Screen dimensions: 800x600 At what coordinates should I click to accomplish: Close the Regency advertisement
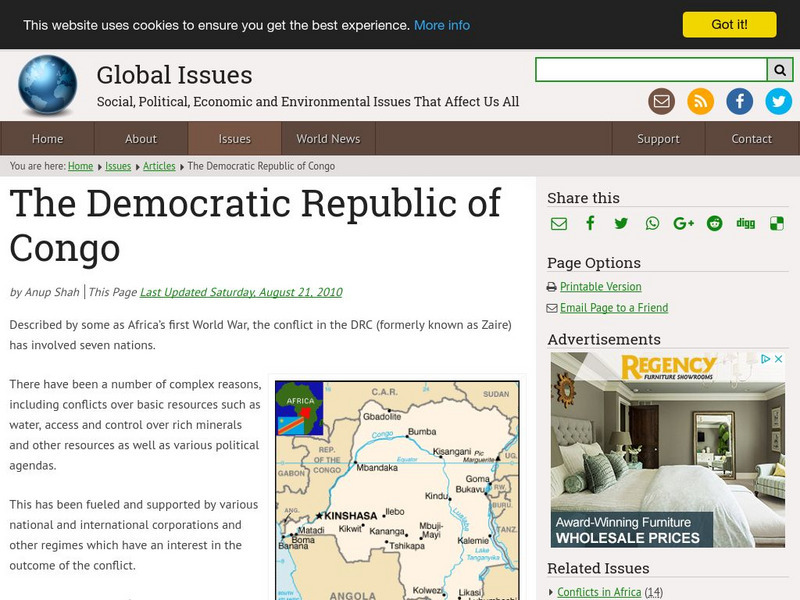point(777,360)
